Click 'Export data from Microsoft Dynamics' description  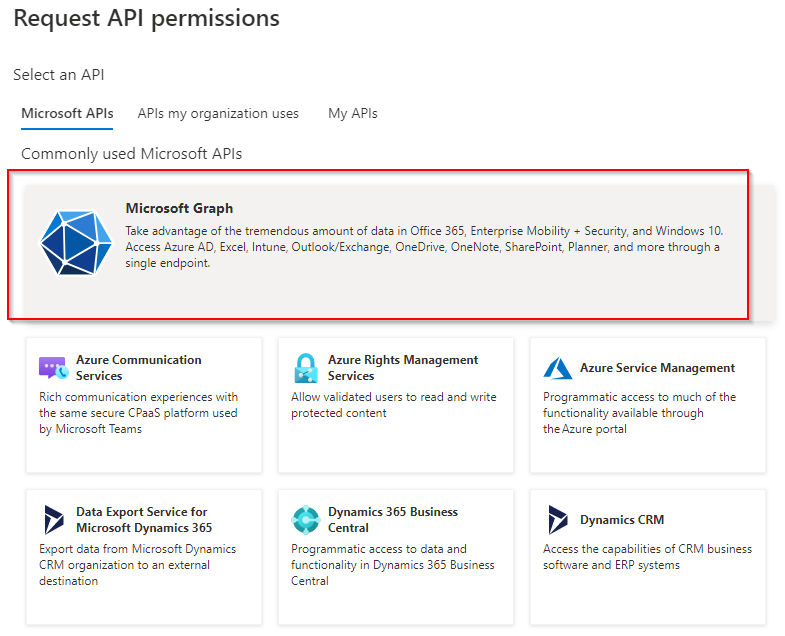tap(138, 565)
